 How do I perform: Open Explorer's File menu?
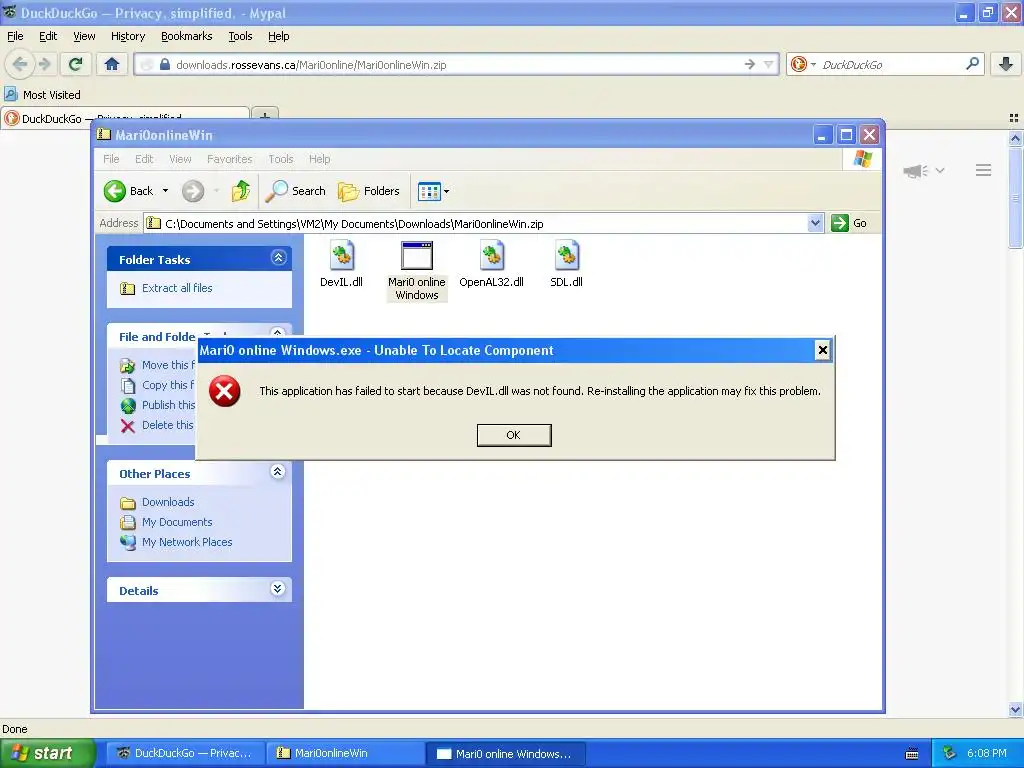click(112, 159)
